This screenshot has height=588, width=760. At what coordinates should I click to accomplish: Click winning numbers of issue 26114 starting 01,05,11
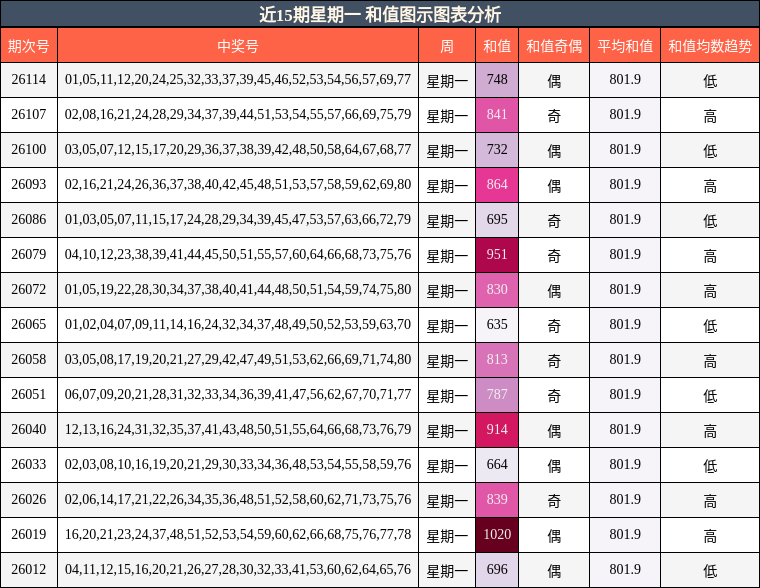[x=238, y=79]
